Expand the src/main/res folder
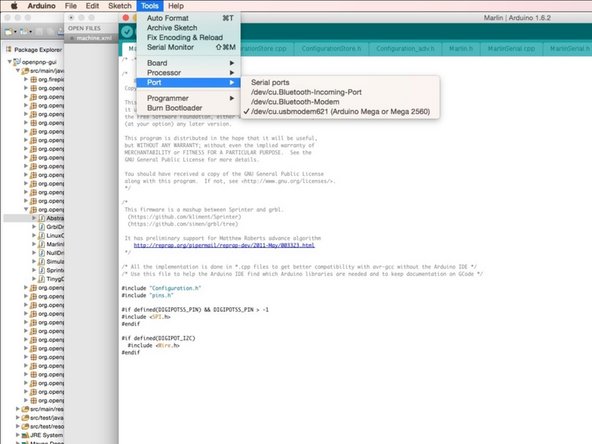This screenshot has width=592, height=444. (17, 409)
